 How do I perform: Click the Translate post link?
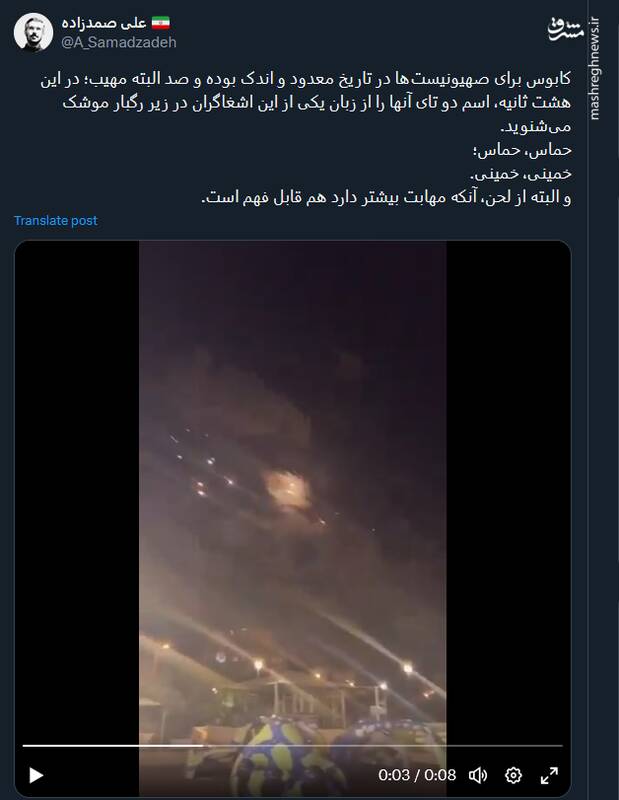click(56, 220)
